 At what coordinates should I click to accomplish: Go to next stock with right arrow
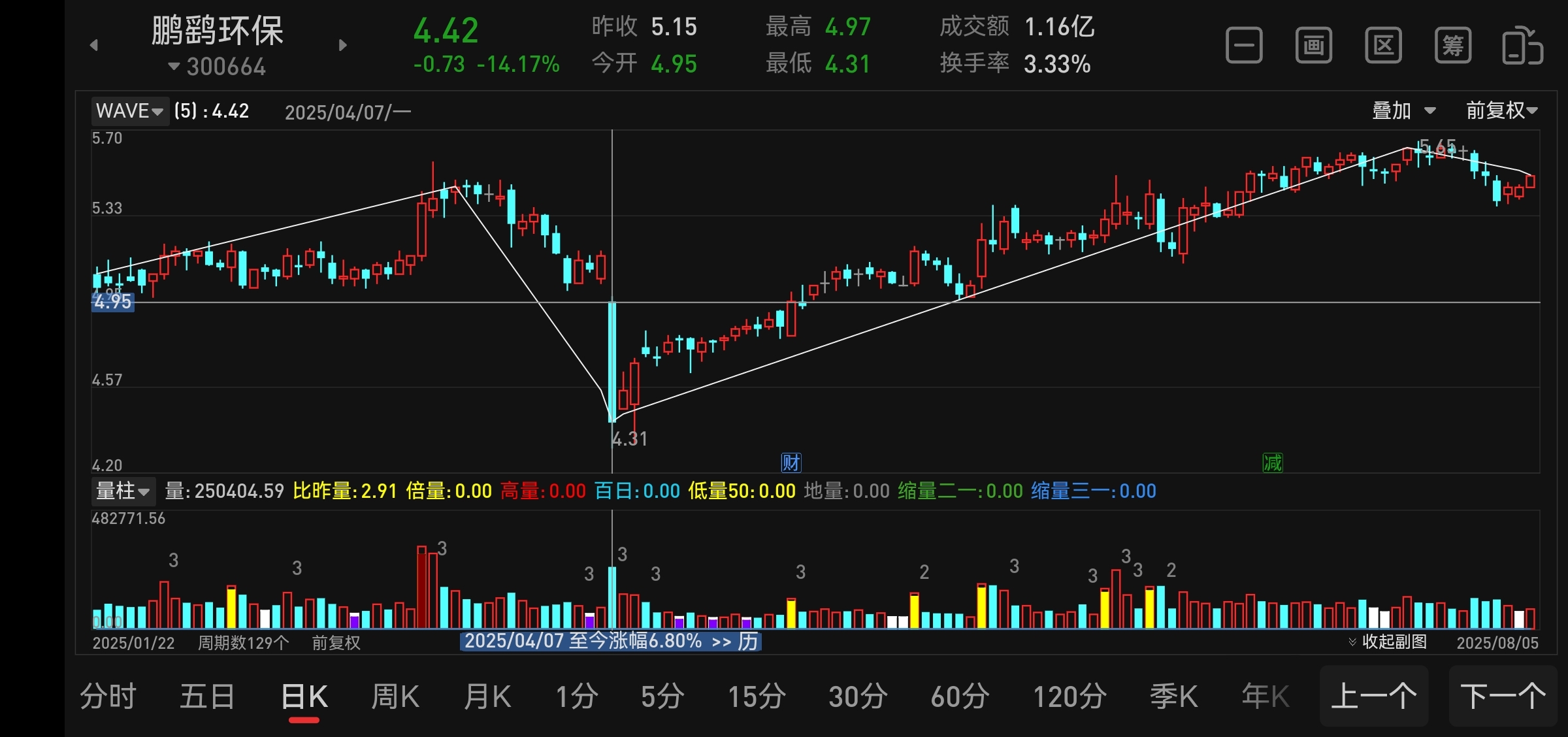[343, 45]
